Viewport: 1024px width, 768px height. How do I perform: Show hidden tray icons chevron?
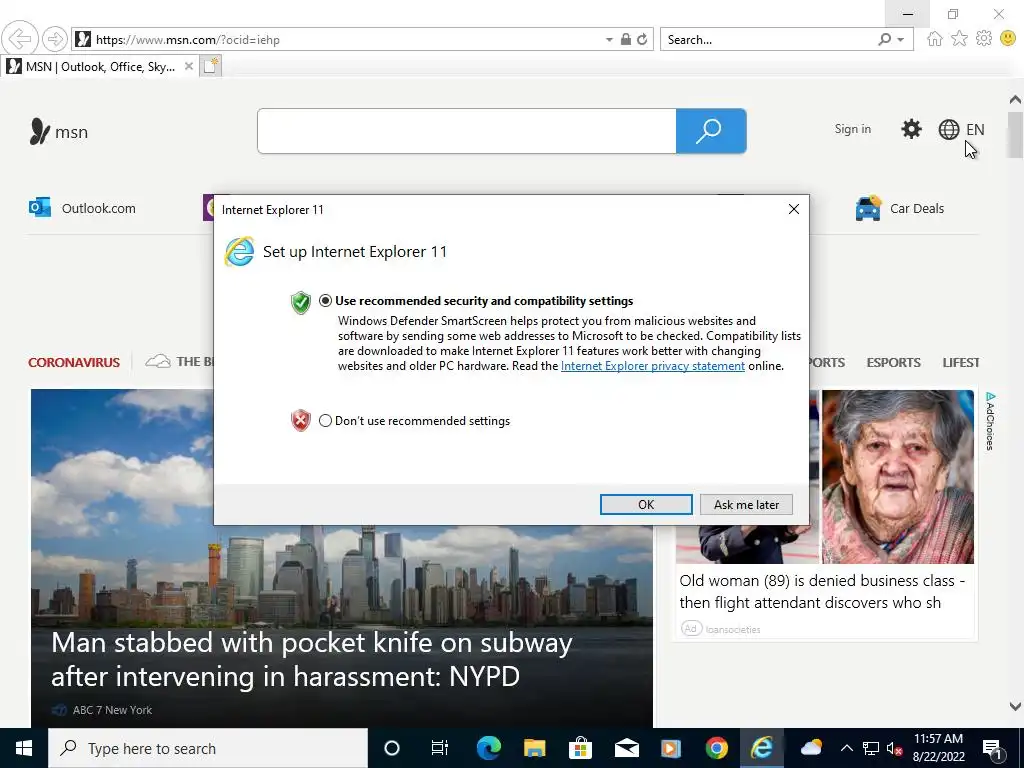846,748
